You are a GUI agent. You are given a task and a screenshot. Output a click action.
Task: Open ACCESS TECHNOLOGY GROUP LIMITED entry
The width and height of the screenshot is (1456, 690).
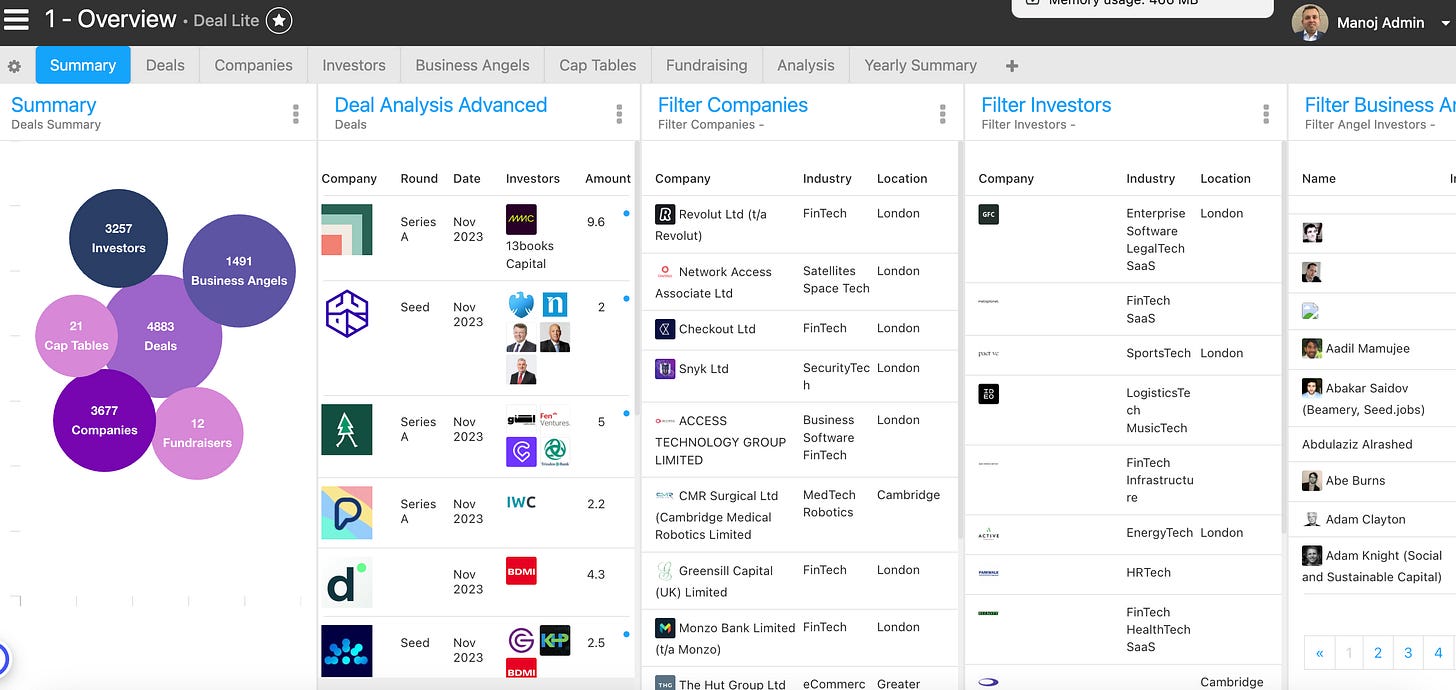click(x=720, y=440)
